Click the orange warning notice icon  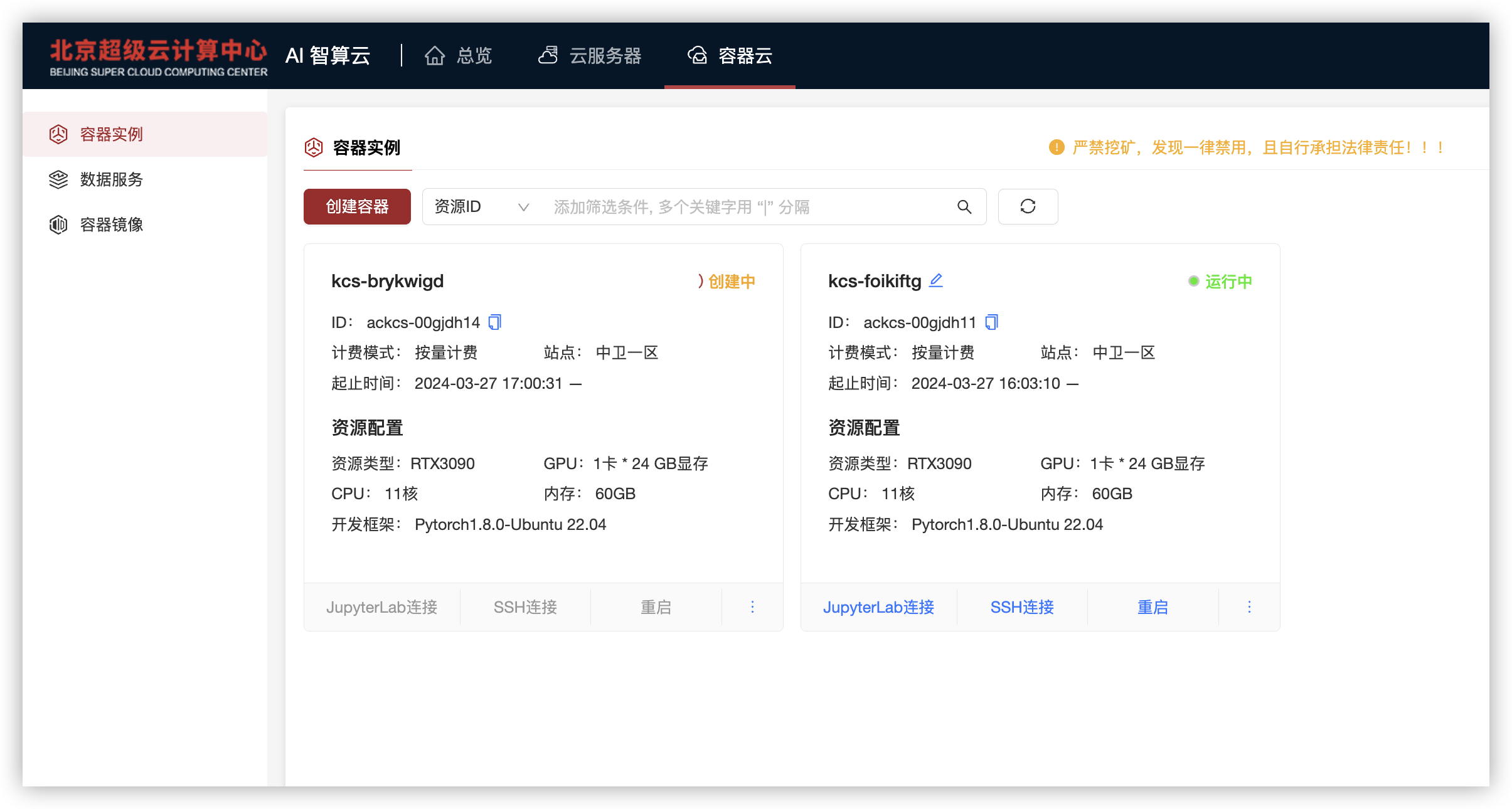(1057, 147)
